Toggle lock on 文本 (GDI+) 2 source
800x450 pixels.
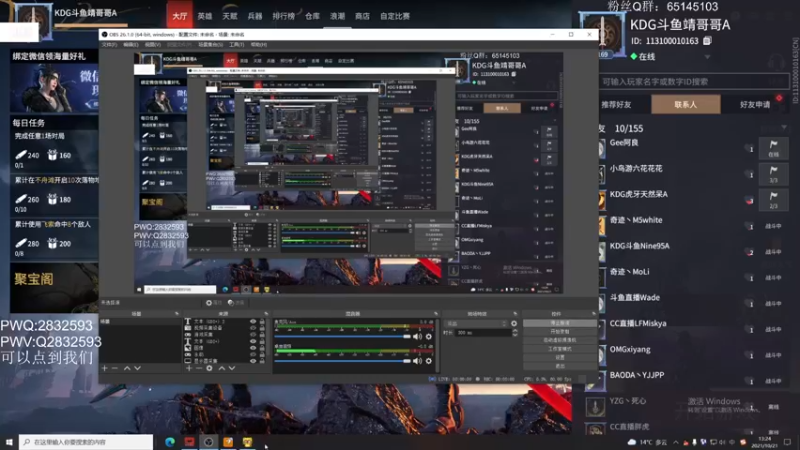[262, 322]
